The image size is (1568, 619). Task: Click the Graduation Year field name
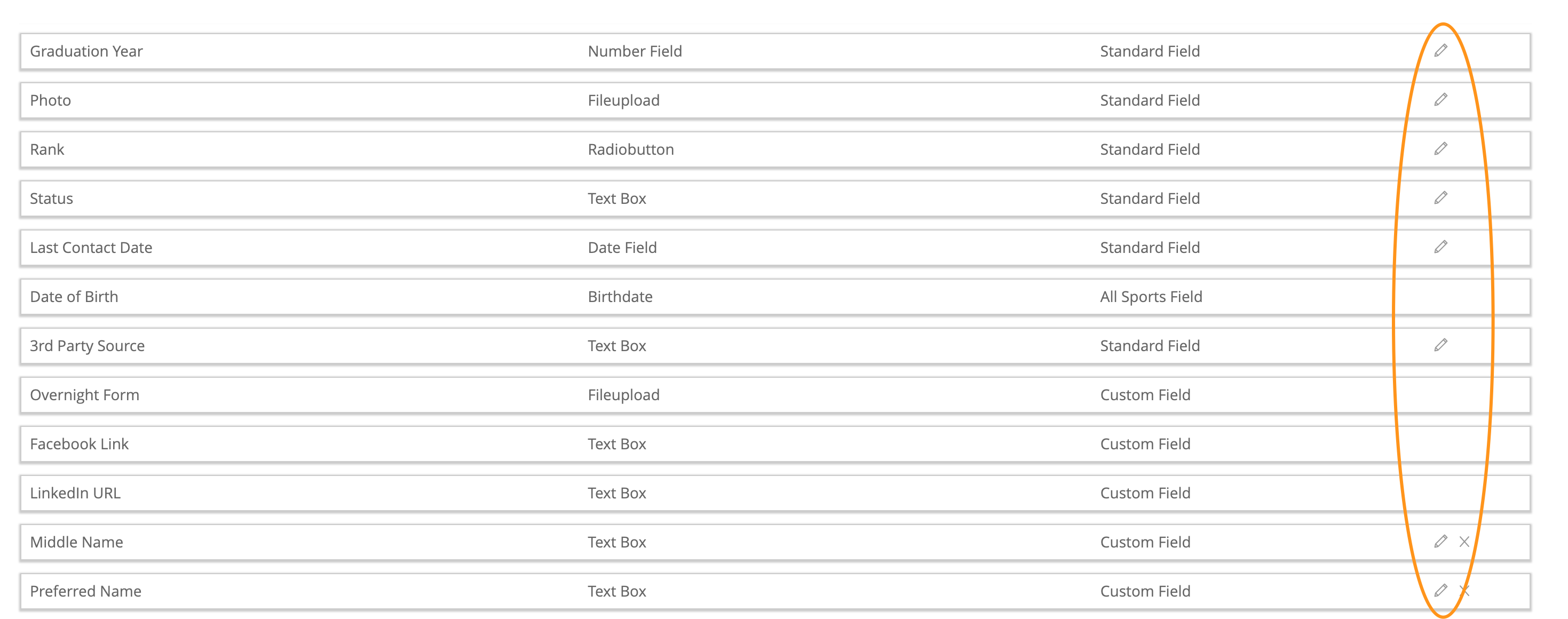point(86,51)
